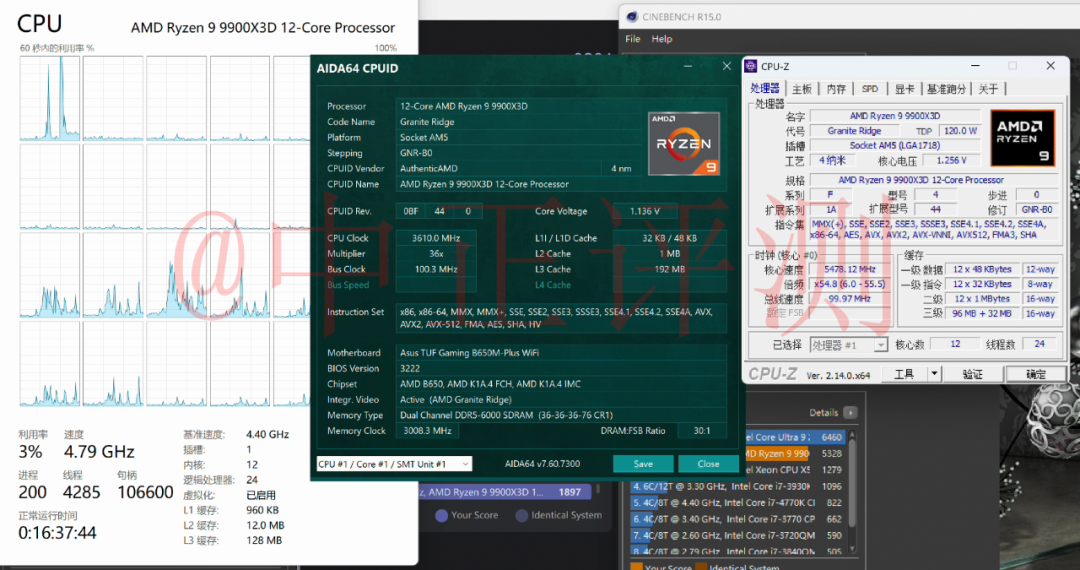Click the Core Voltage value 1.136 V
Image resolution: width=1080 pixels, height=570 pixels.
[645, 211]
